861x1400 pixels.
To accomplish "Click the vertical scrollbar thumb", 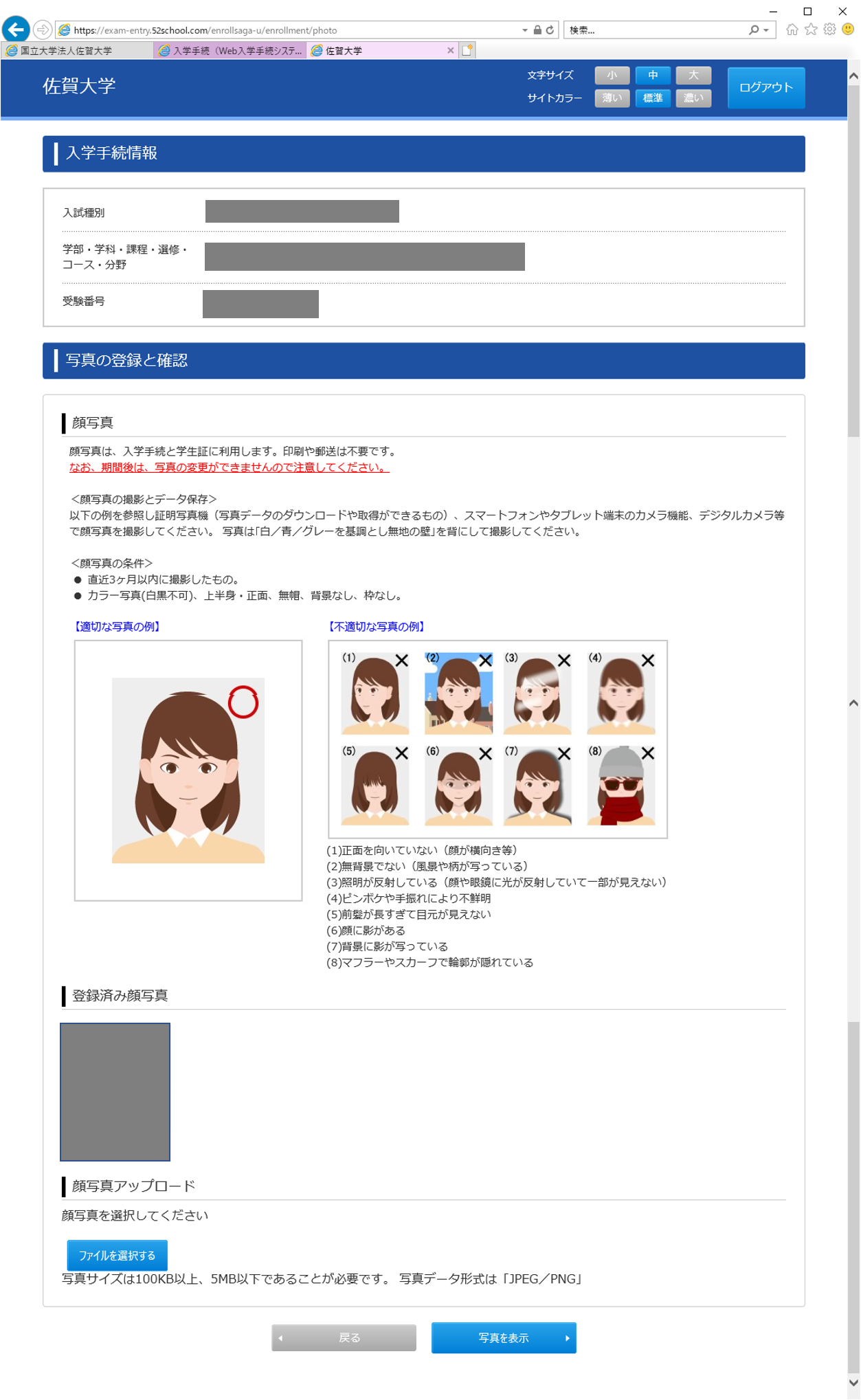I will 853,261.
